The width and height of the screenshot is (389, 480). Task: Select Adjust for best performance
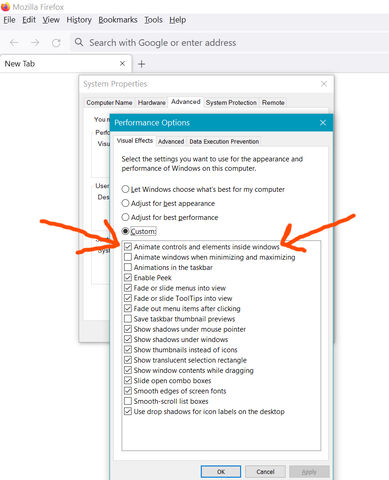pos(125,217)
